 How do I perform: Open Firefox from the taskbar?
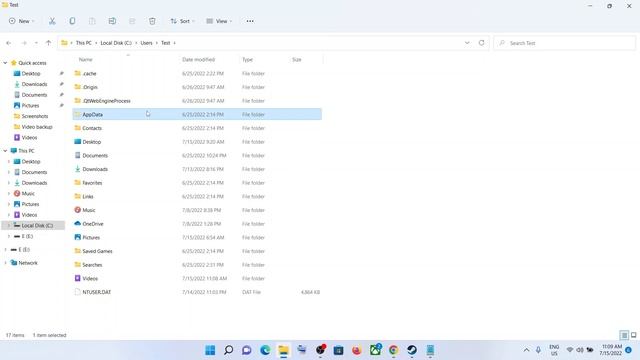coord(357,350)
